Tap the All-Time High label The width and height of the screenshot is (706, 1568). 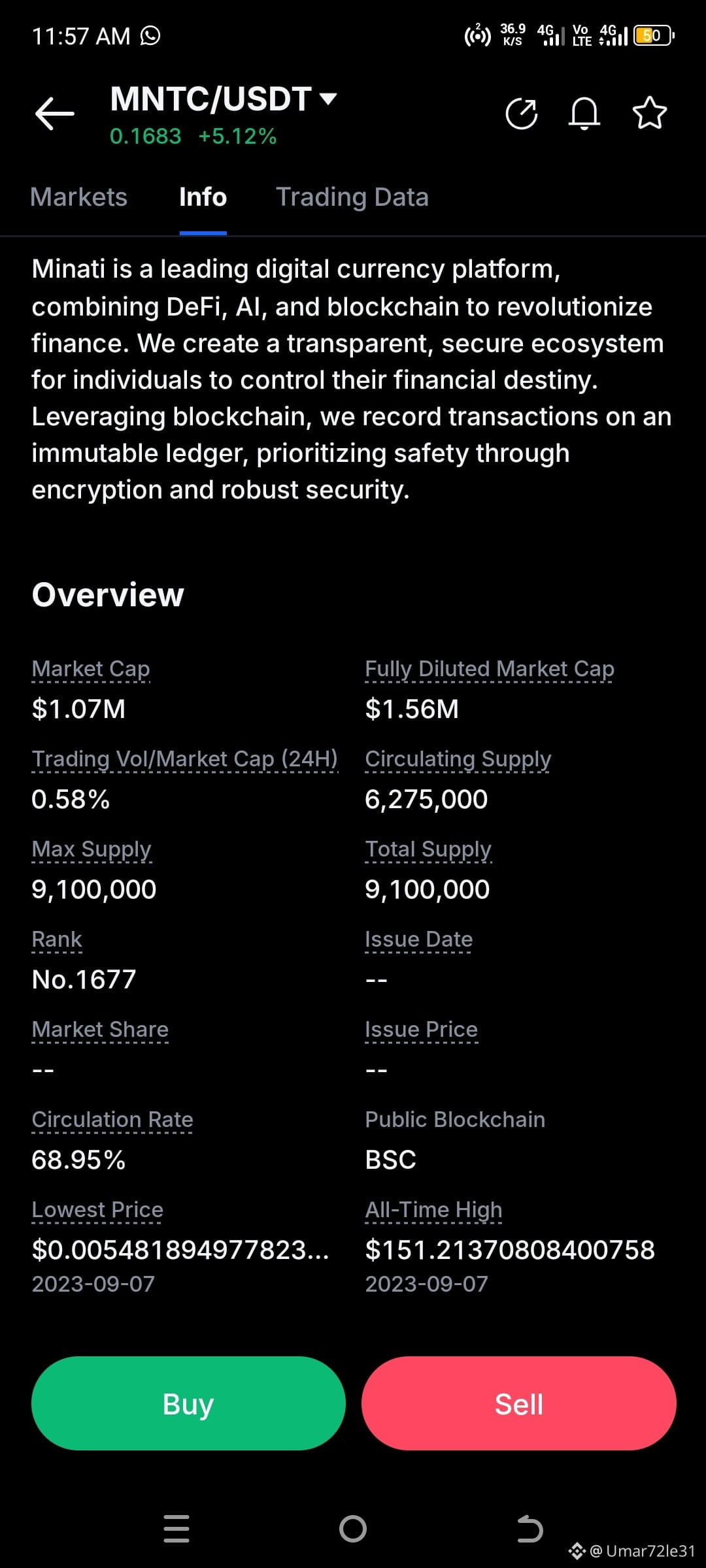click(x=434, y=1210)
